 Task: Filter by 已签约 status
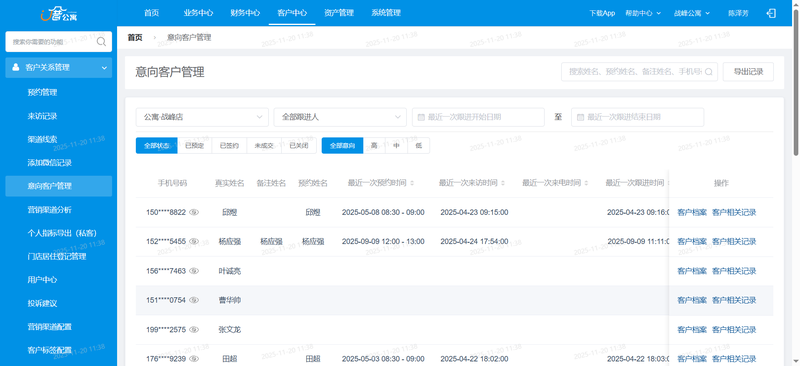click(229, 145)
